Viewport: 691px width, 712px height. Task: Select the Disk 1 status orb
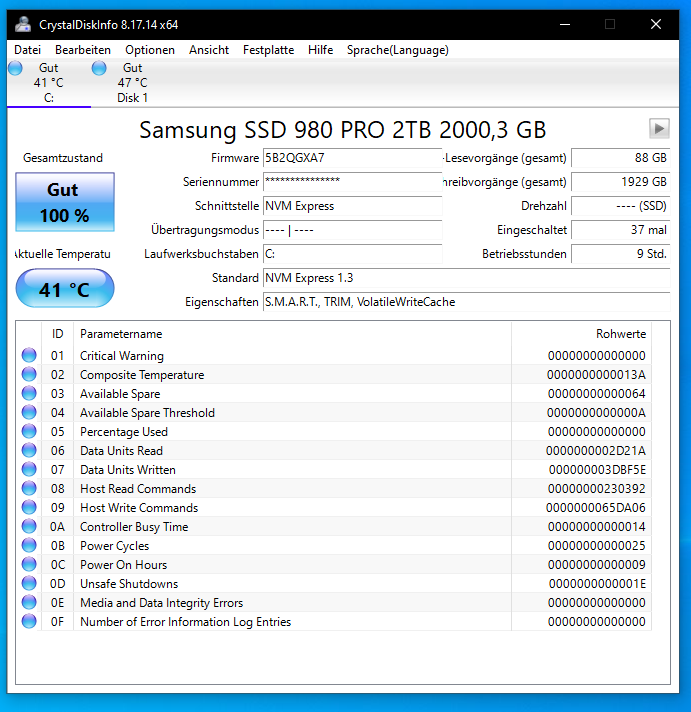[99, 68]
